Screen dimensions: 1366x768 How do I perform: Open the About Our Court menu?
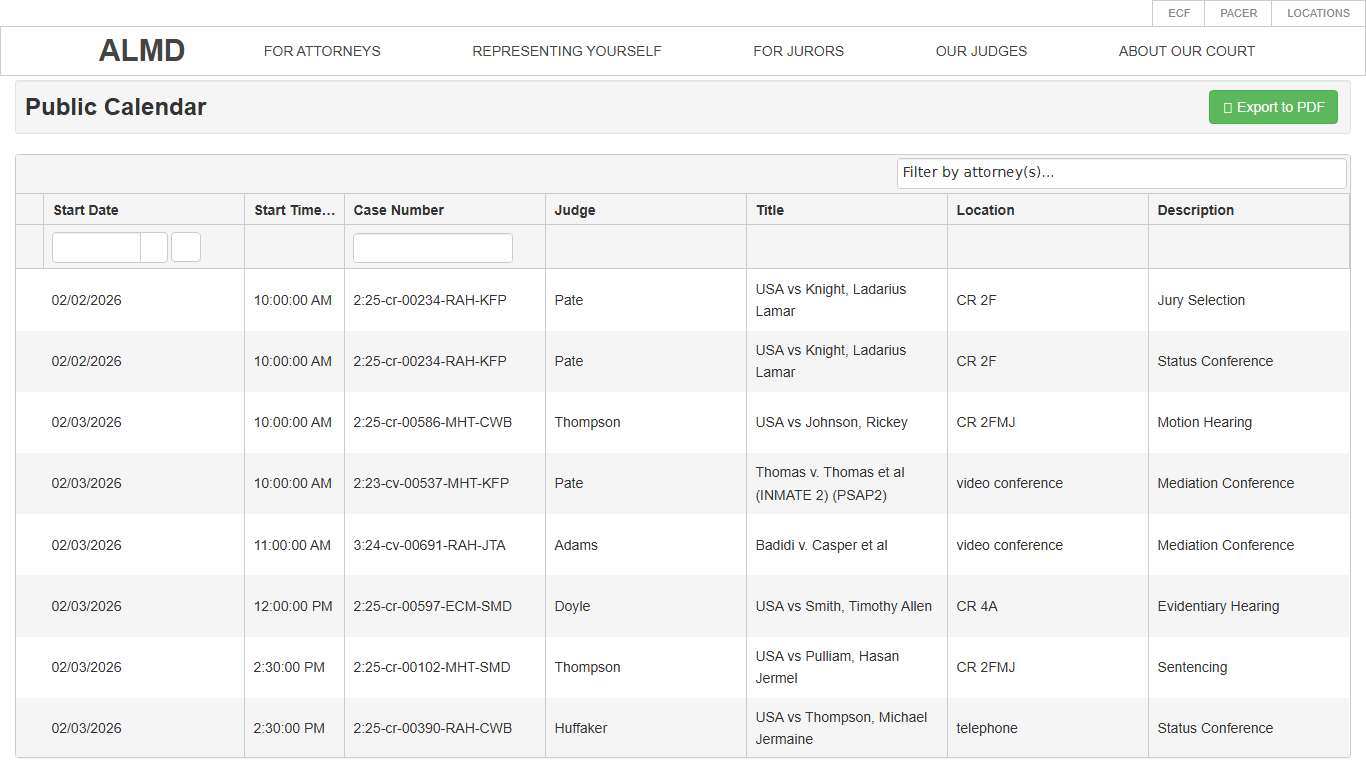(1186, 51)
